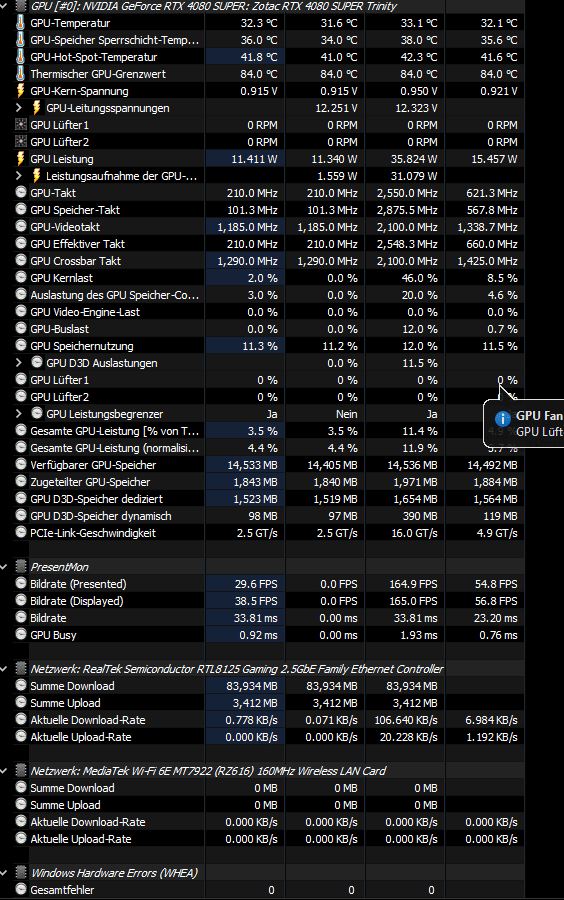The width and height of the screenshot is (564, 900).
Task: Collapse the PresentMon section
Action: point(3,567)
